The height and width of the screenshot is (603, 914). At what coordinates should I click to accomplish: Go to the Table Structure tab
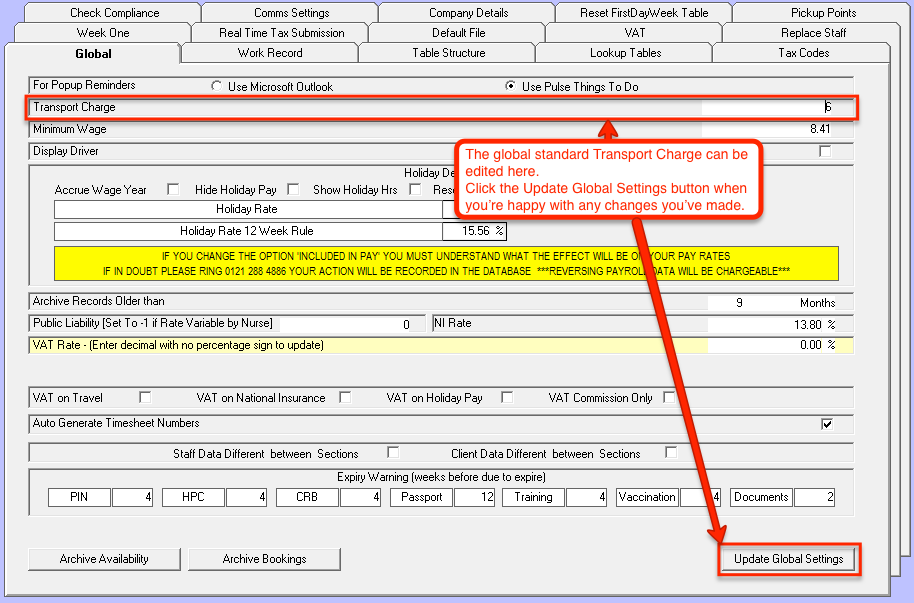pos(448,53)
